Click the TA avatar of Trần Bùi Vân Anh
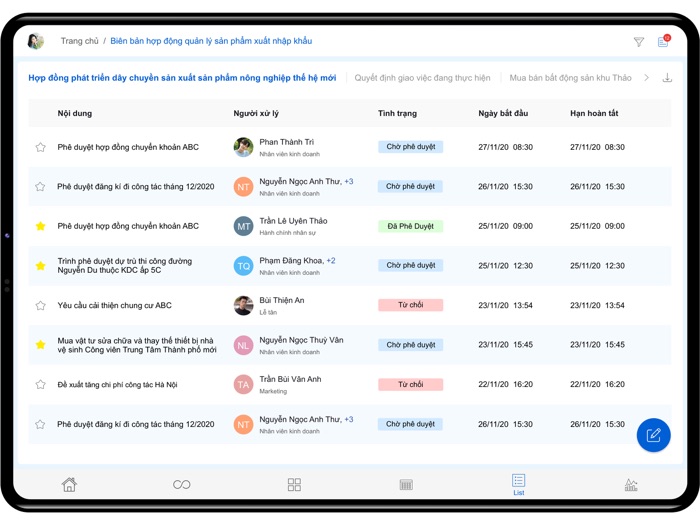The image size is (700, 525). 243,384
